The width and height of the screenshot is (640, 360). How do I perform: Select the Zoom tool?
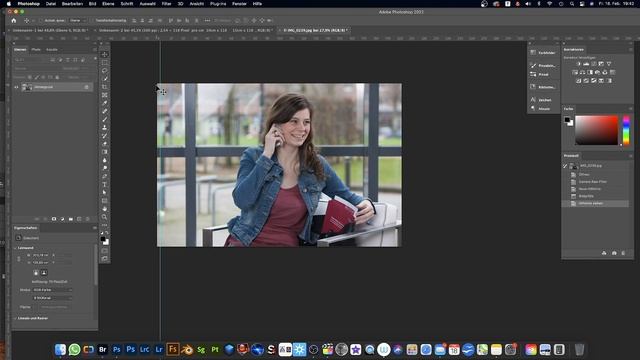(x=104, y=217)
